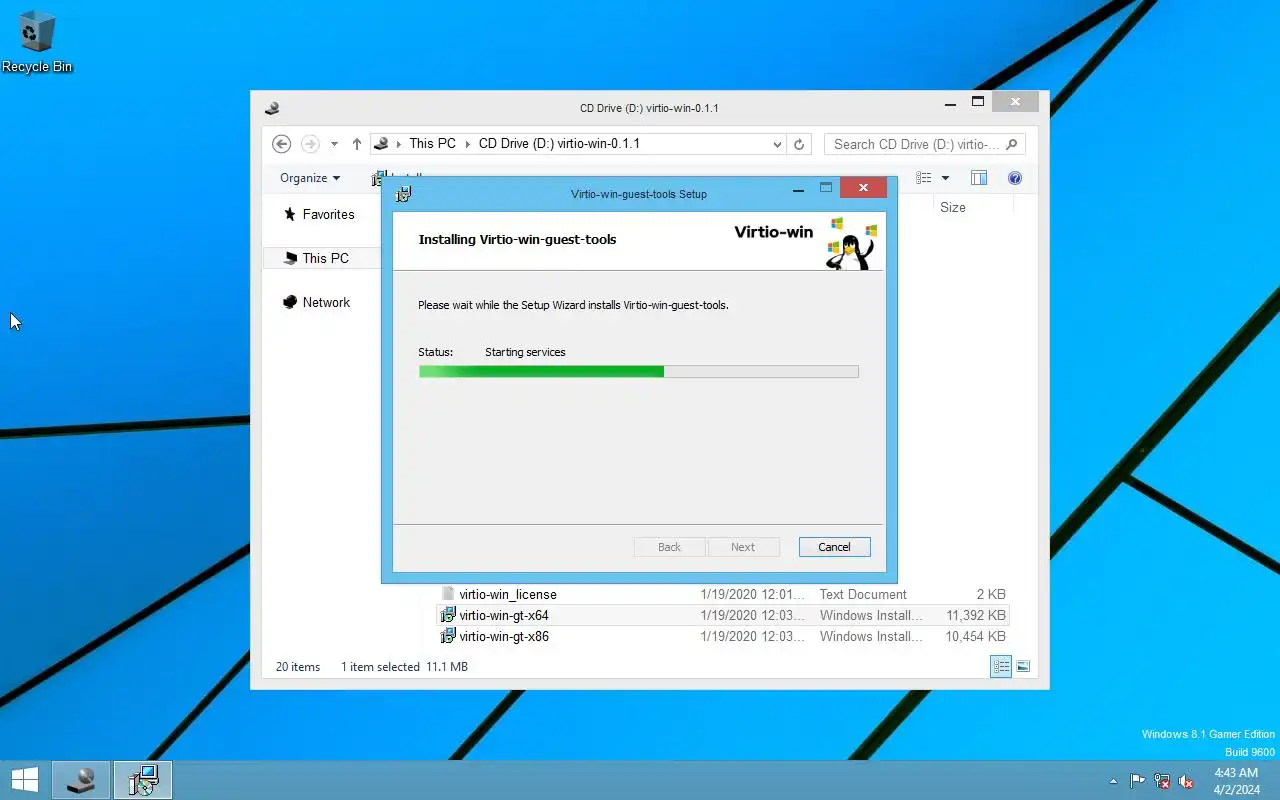Click the search magnifier icon
The height and width of the screenshot is (800, 1280).
[x=1012, y=144]
